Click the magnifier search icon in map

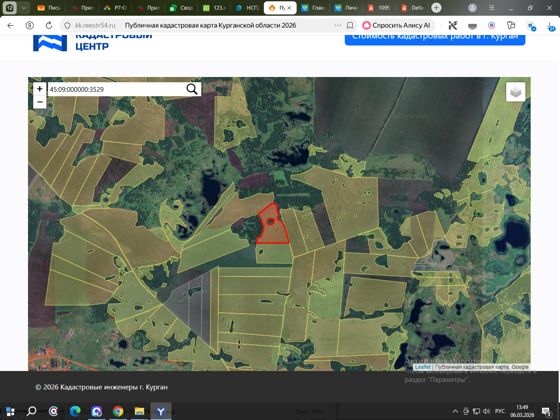192,89
